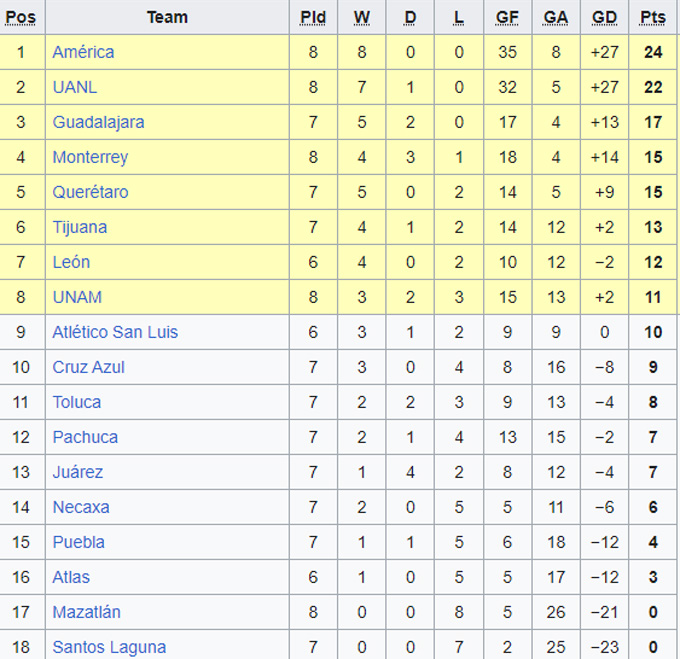Click the GF column header
Viewport: 680px width, 659px height.
pos(507,17)
